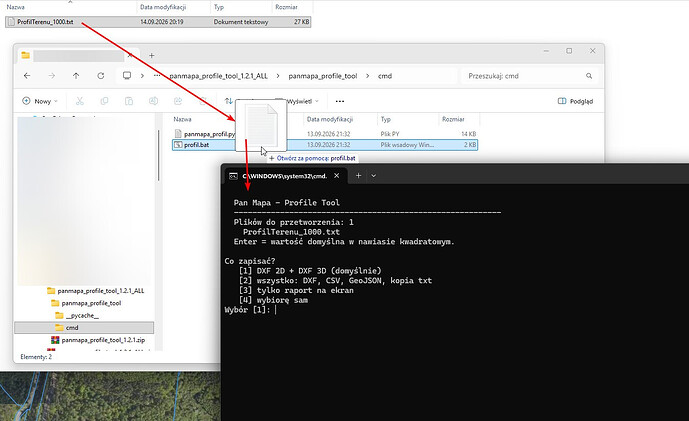Click the search magnifier icon in Explorer

tap(589, 76)
